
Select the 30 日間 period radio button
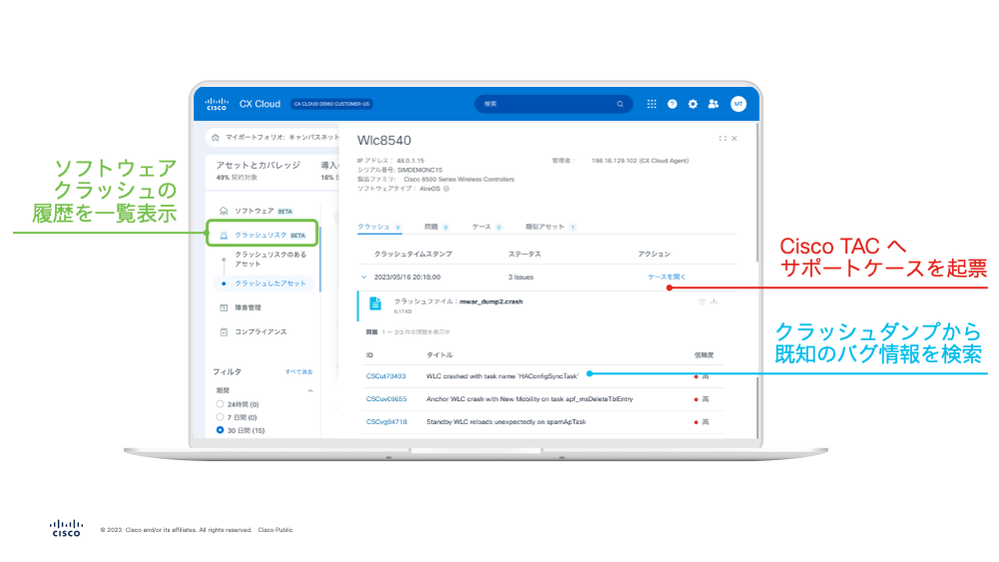point(220,430)
